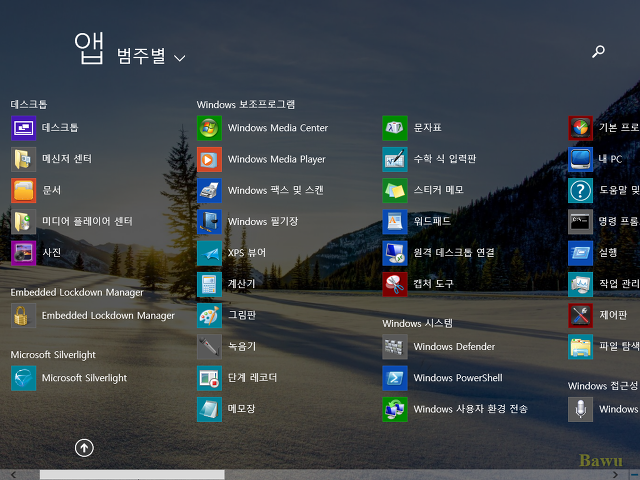Open 녹음기 microphone icon
This screenshot has width=640, height=480.
pos(209,347)
